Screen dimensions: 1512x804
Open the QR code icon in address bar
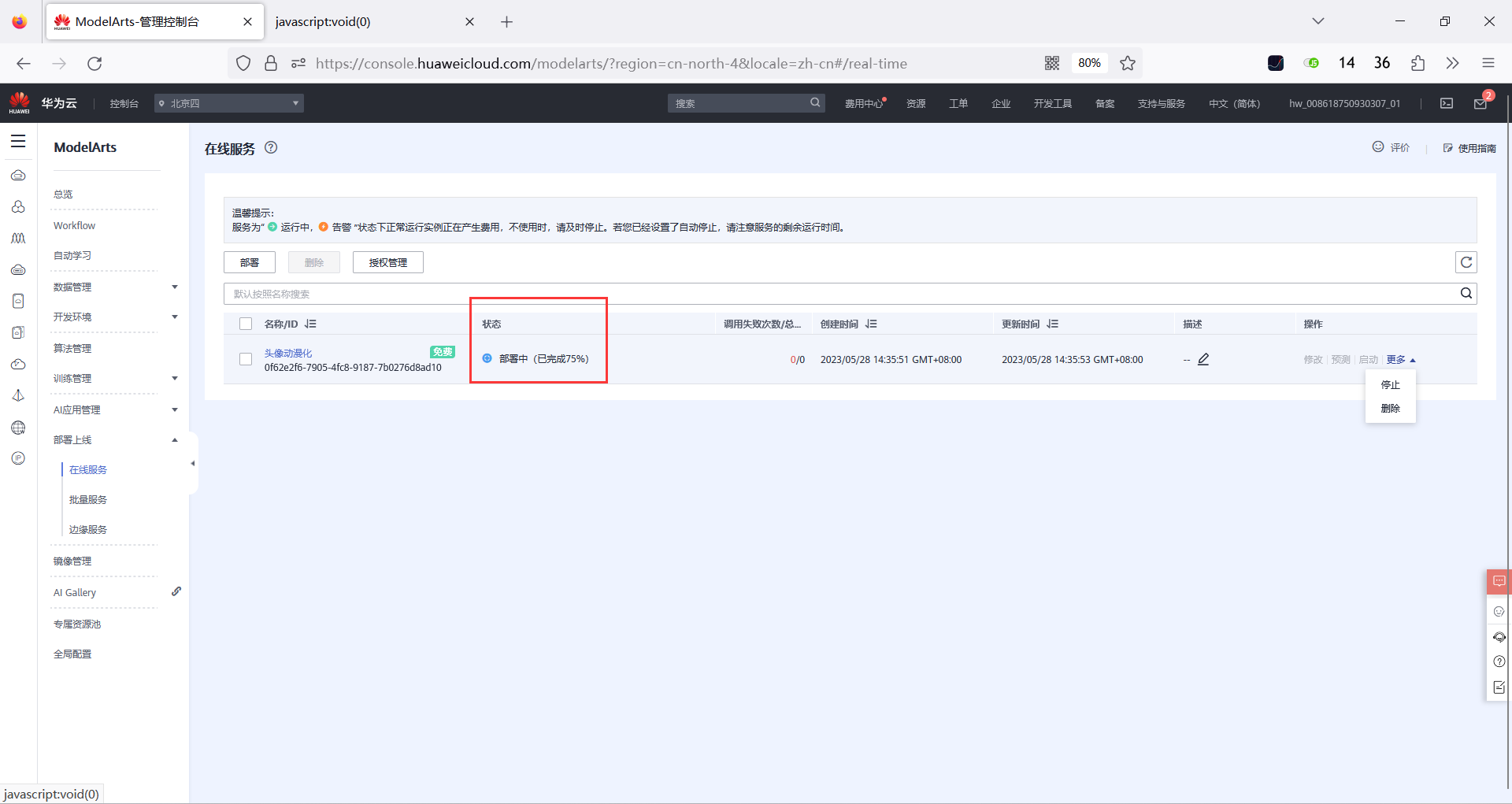tap(1052, 63)
